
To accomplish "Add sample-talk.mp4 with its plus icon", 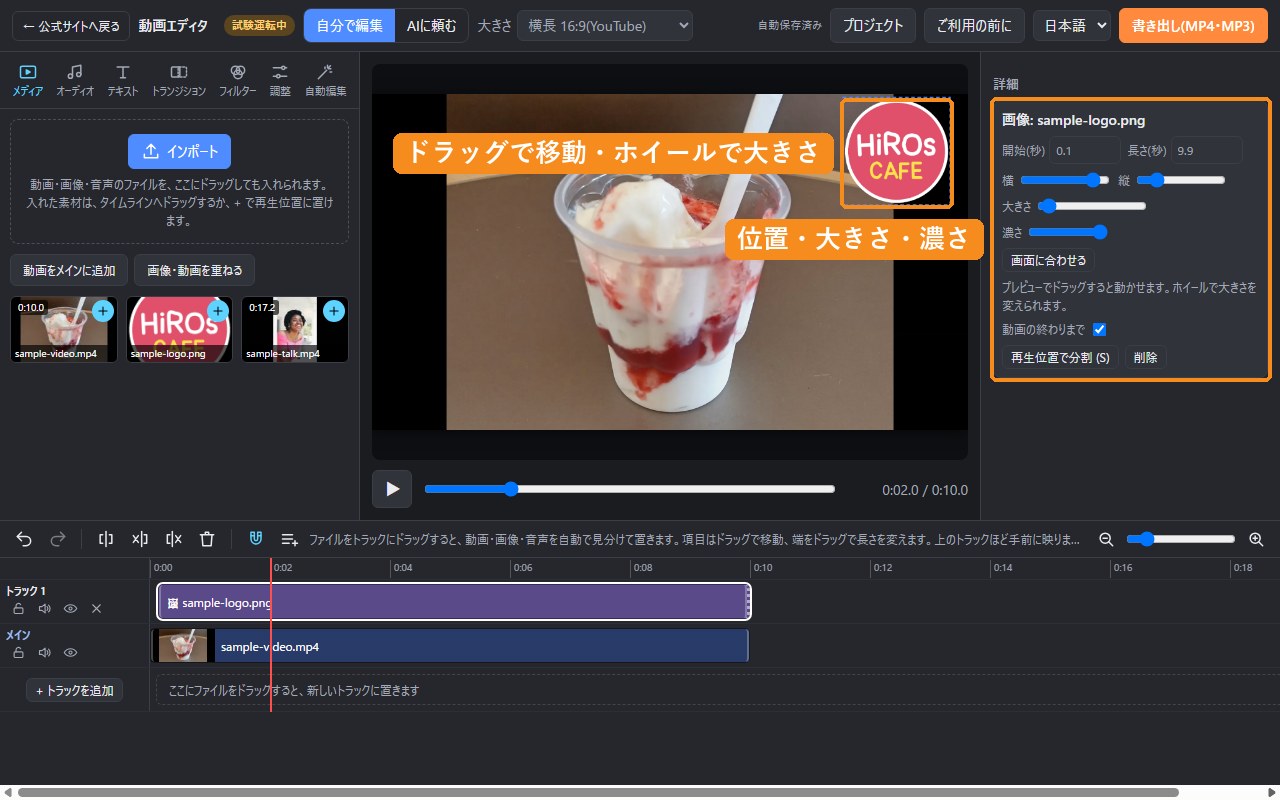I will point(334,311).
